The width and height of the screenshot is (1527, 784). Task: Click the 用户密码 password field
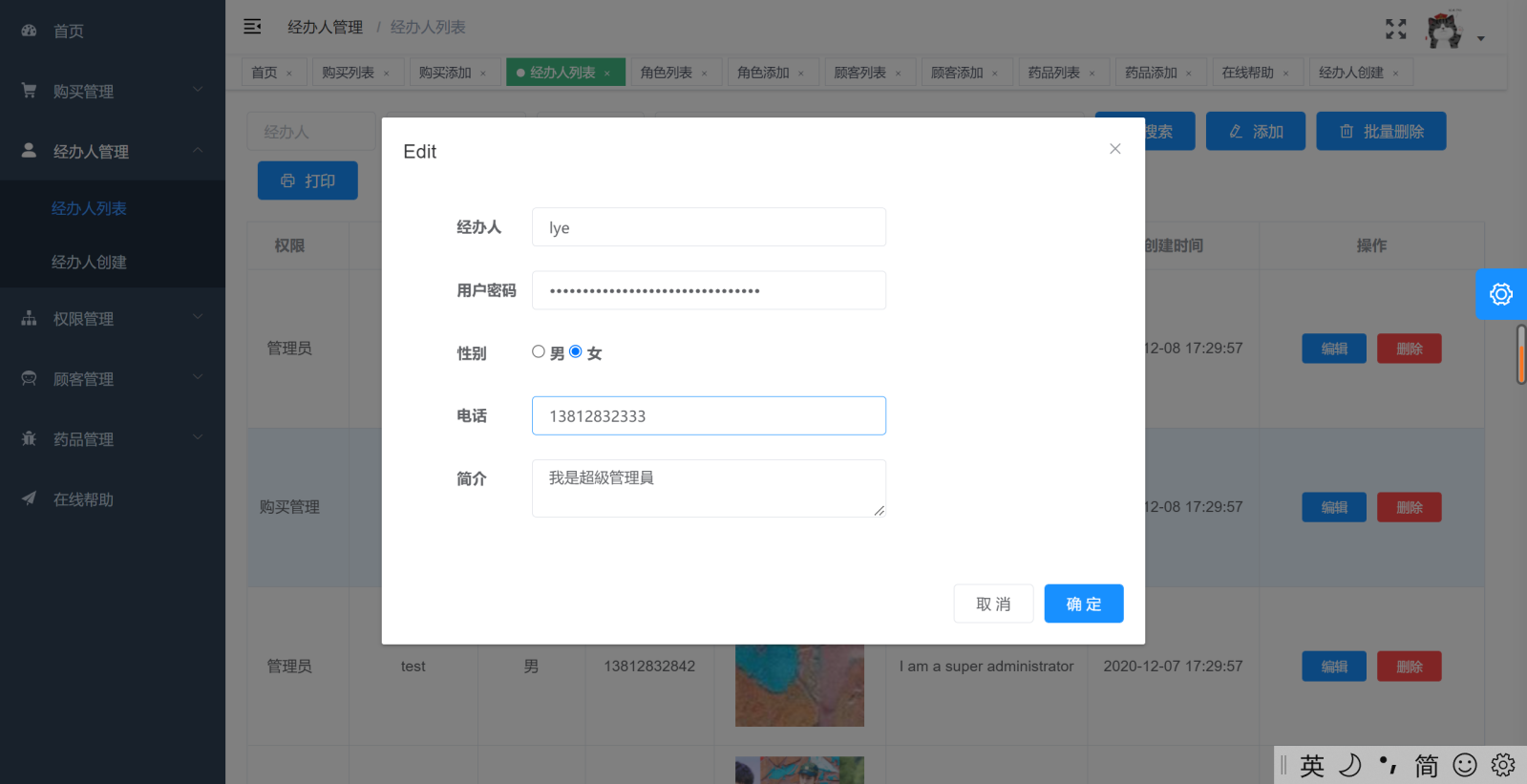[709, 290]
